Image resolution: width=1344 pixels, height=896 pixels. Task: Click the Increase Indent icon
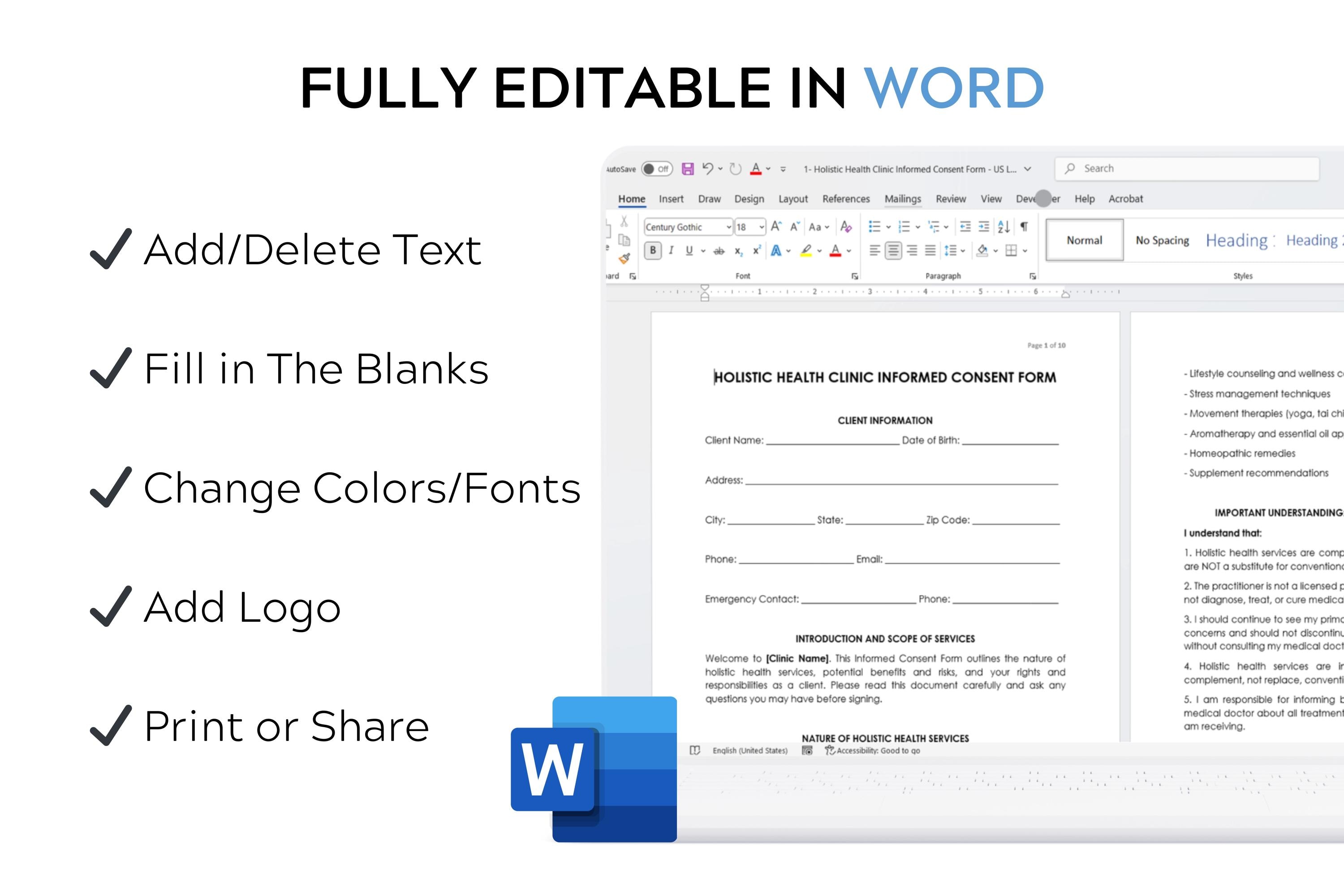click(983, 227)
